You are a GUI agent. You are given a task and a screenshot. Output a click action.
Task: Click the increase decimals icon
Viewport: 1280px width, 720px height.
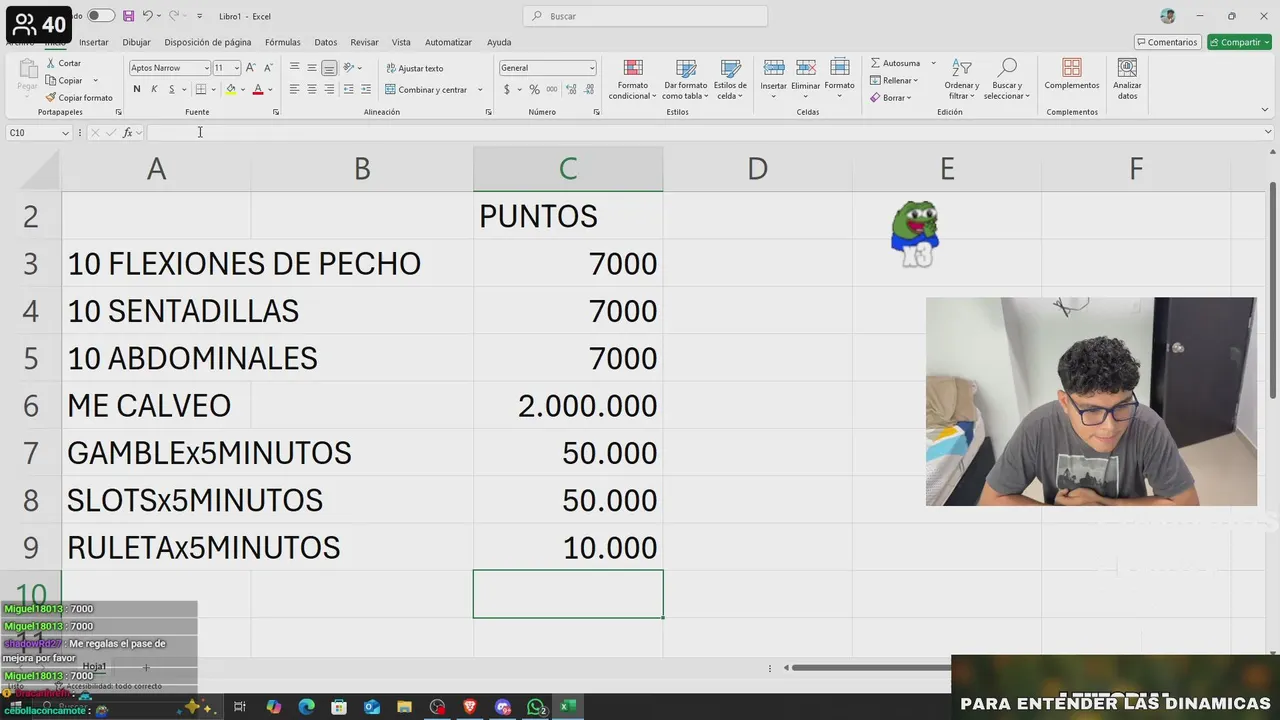(x=569, y=89)
